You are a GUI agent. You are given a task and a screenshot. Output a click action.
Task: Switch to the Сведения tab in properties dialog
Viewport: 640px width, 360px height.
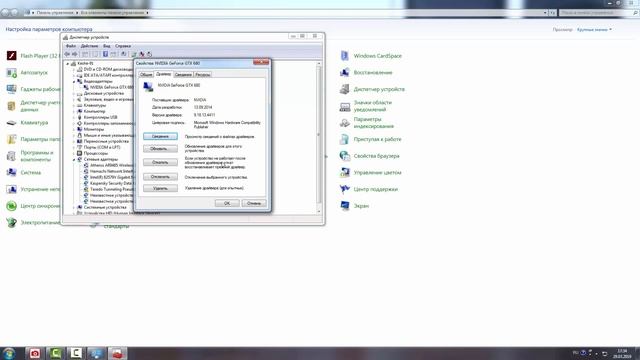(x=183, y=75)
